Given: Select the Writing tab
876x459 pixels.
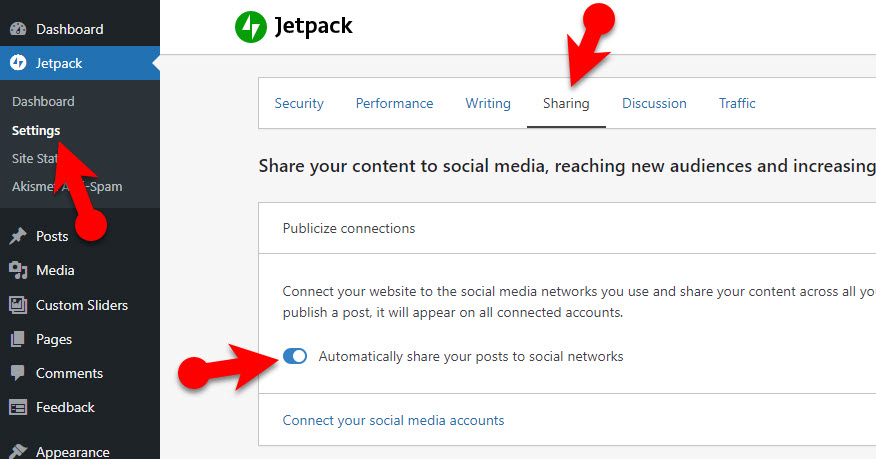Looking at the screenshot, I should point(488,103).
